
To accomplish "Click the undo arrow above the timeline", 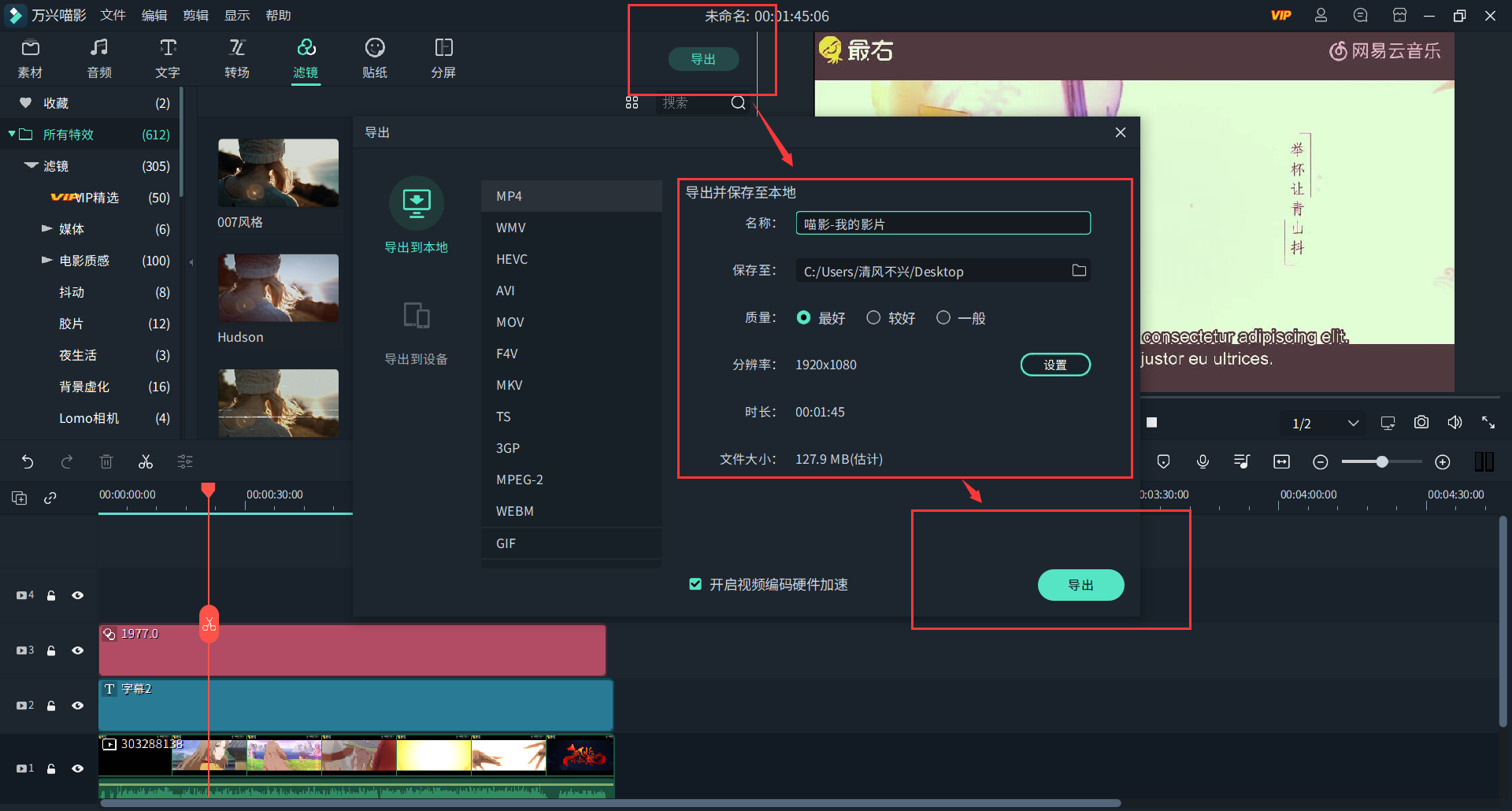I will point(28,461).
